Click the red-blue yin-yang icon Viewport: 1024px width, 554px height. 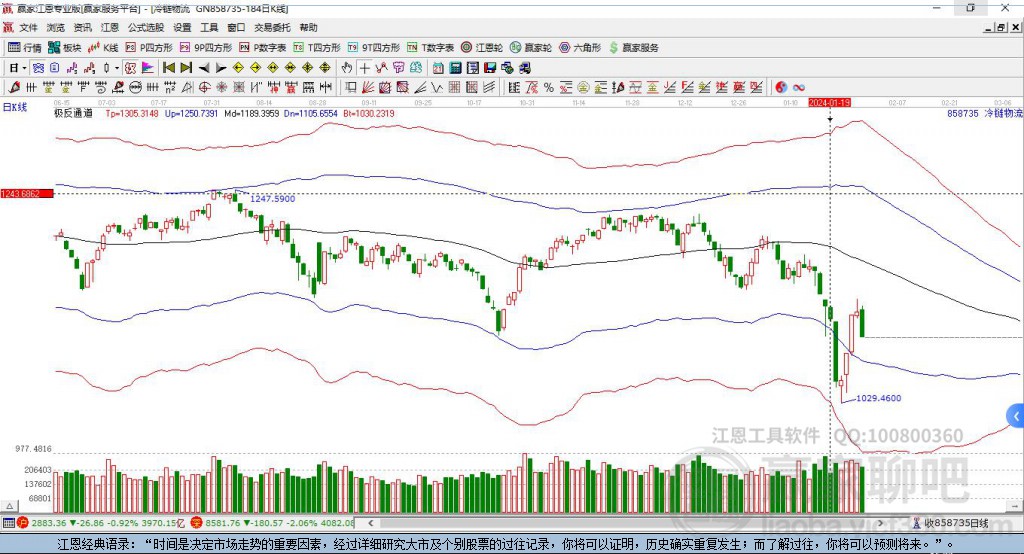tap(781, 87)
